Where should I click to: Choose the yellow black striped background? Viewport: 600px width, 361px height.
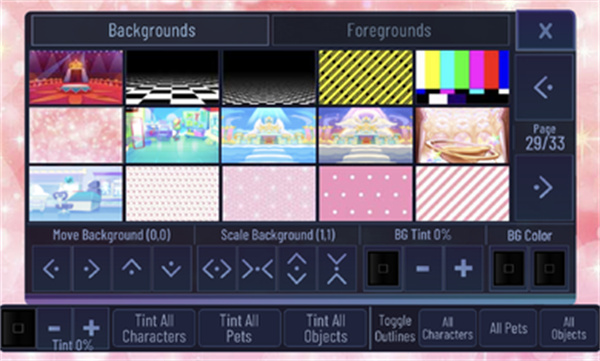(x=366, y=77)
